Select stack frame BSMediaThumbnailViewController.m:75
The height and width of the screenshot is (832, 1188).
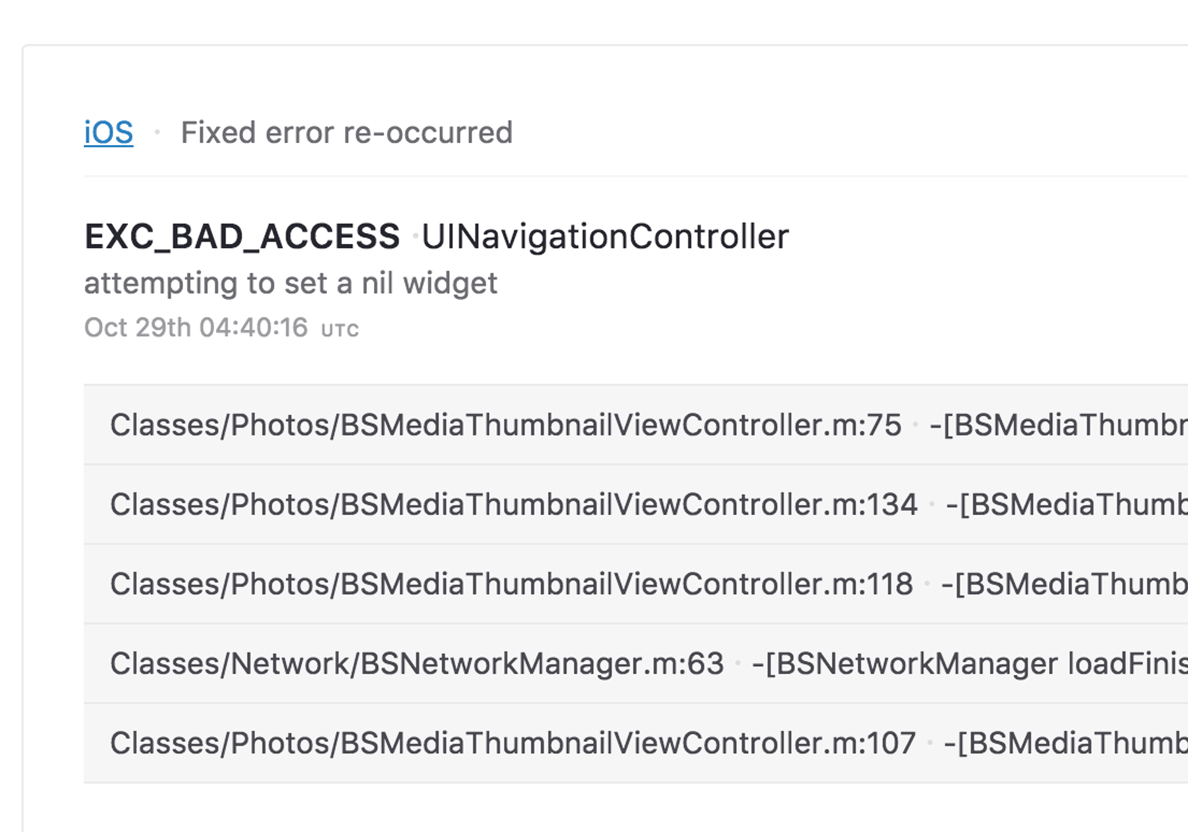(x=636, y=424)
